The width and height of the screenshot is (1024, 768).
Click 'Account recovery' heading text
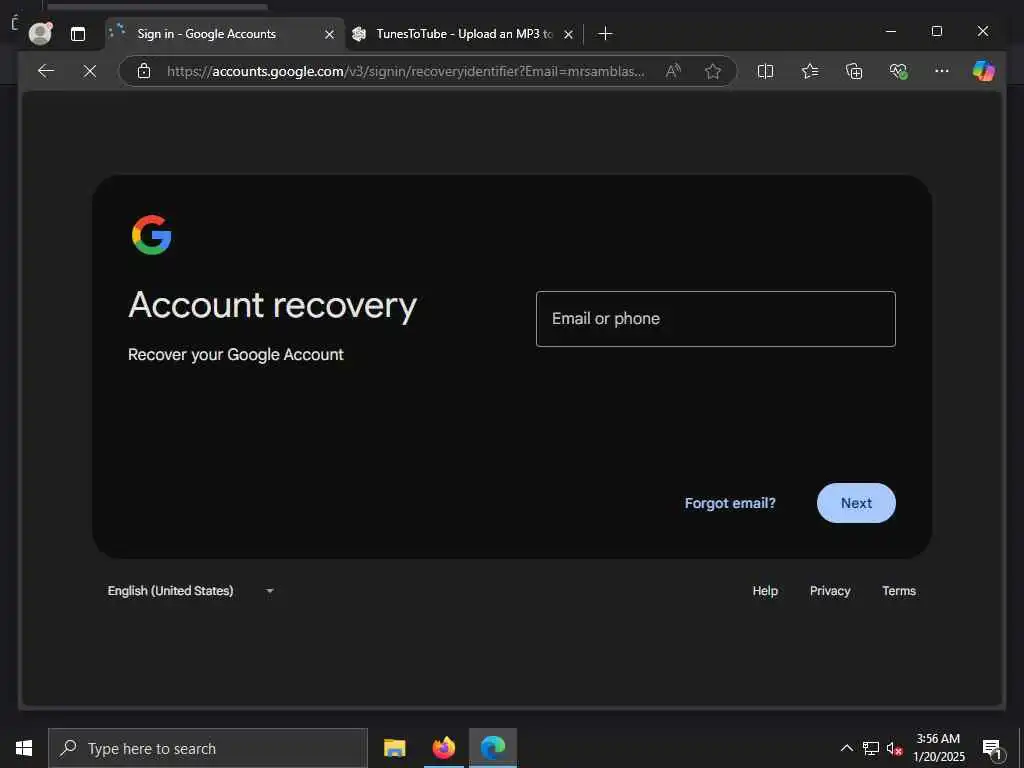pyautogui.click(x=272, y=306)
